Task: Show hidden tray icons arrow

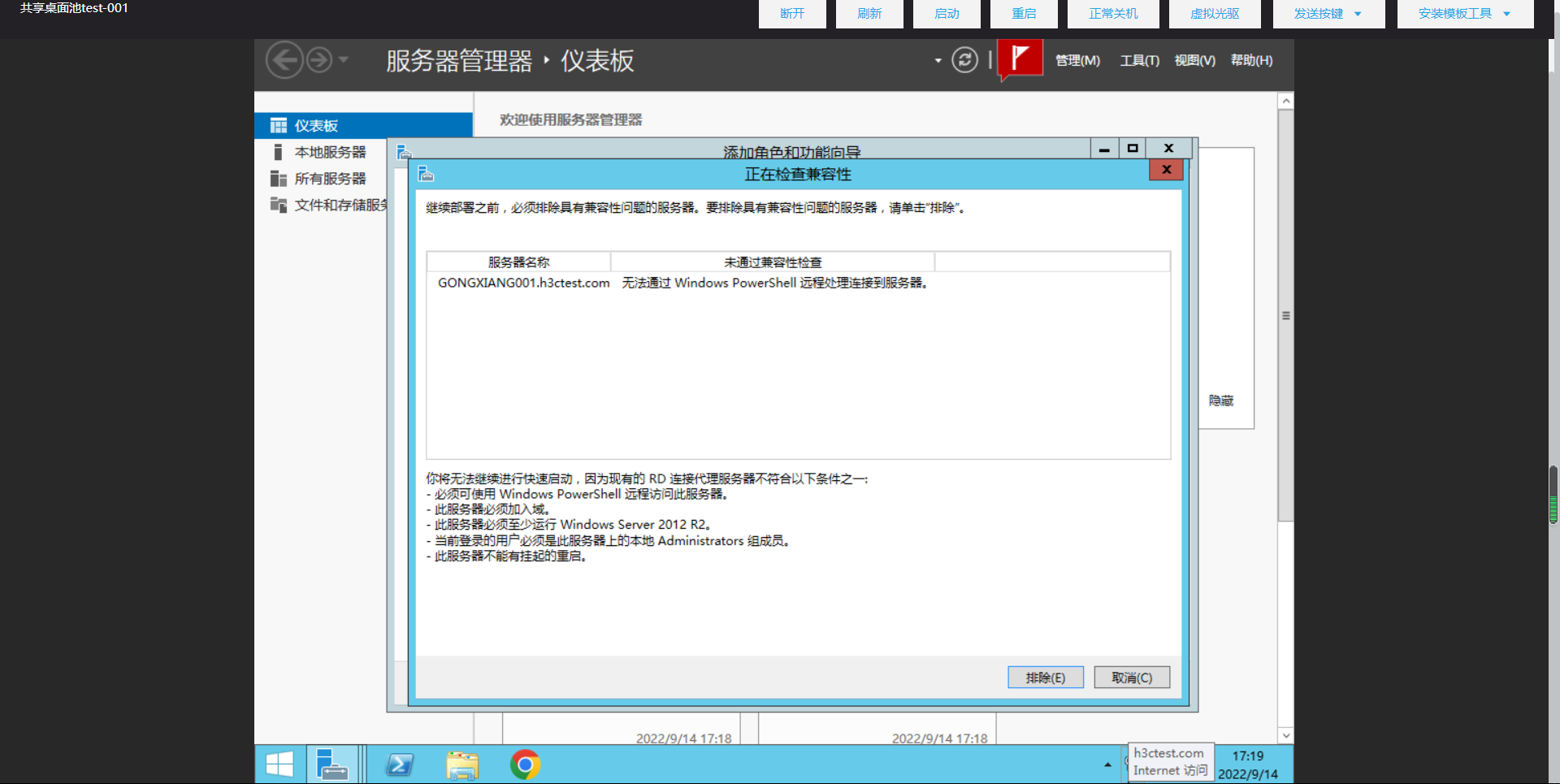Action: tap(1107, 765)
